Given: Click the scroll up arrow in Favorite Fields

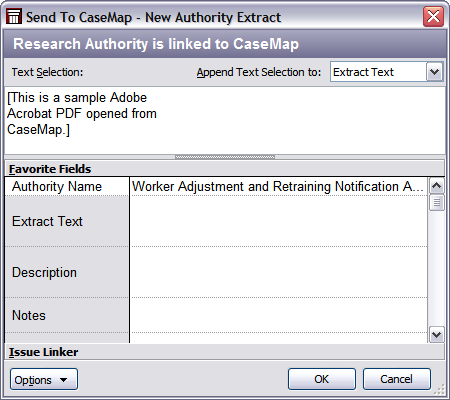Looking at the screenshot, I should coord(437,186).
